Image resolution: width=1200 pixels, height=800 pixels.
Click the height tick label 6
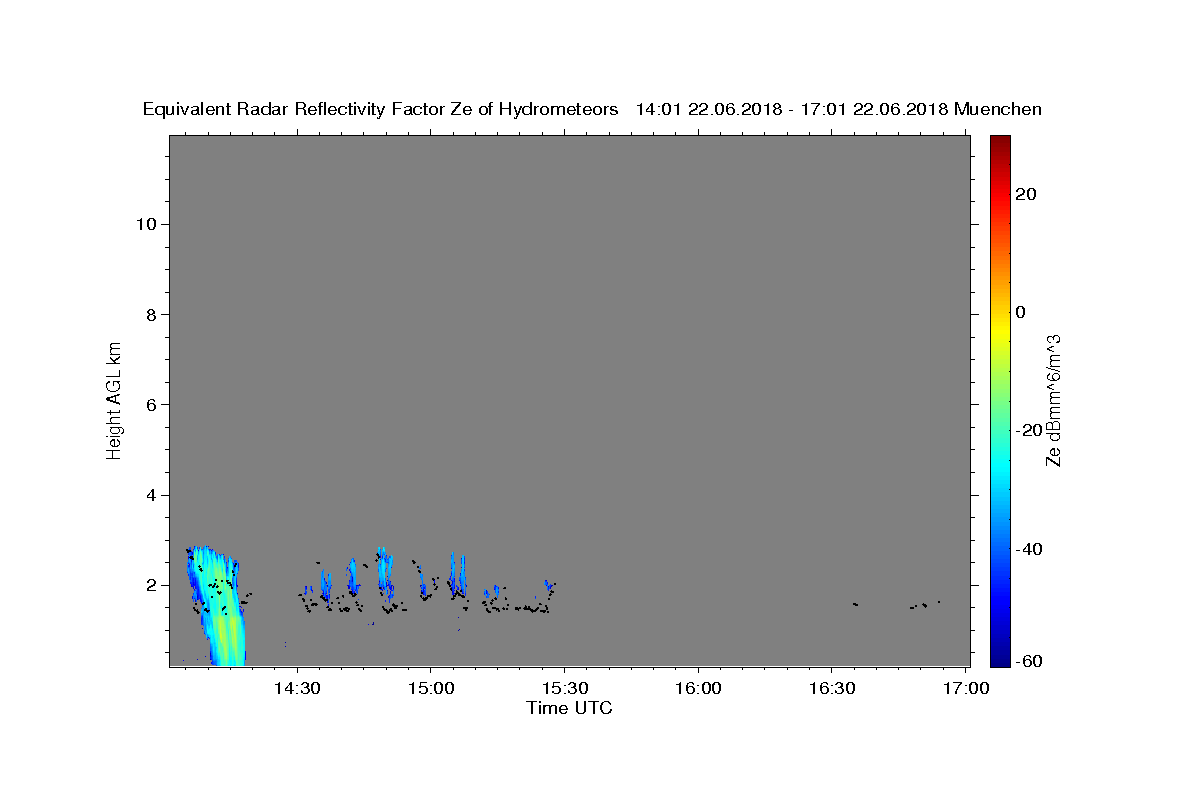(x=150, y=404)
